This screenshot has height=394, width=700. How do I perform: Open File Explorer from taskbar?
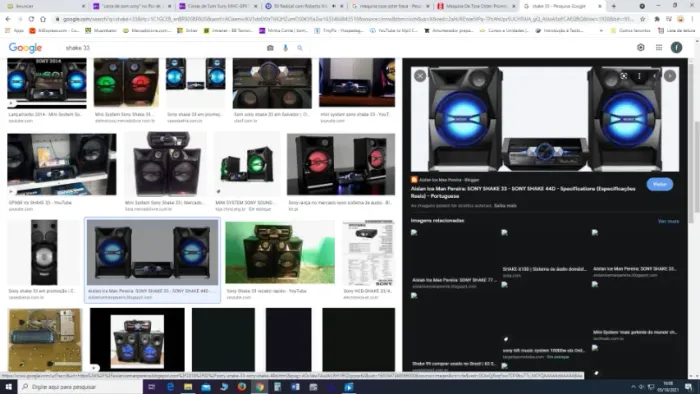tap(188, 386)
